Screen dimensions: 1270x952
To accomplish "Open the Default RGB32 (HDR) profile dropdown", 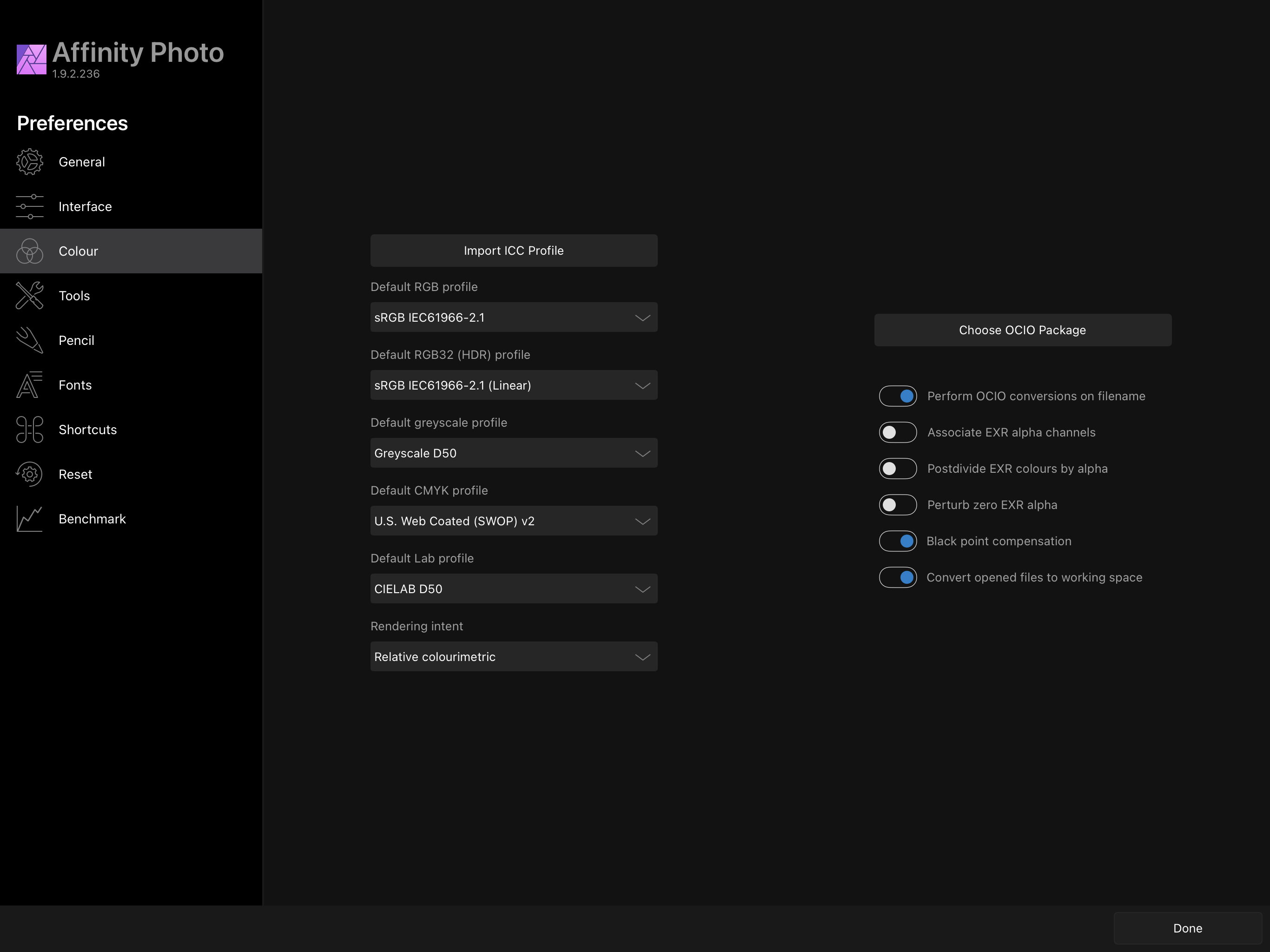I will point(514,385).
